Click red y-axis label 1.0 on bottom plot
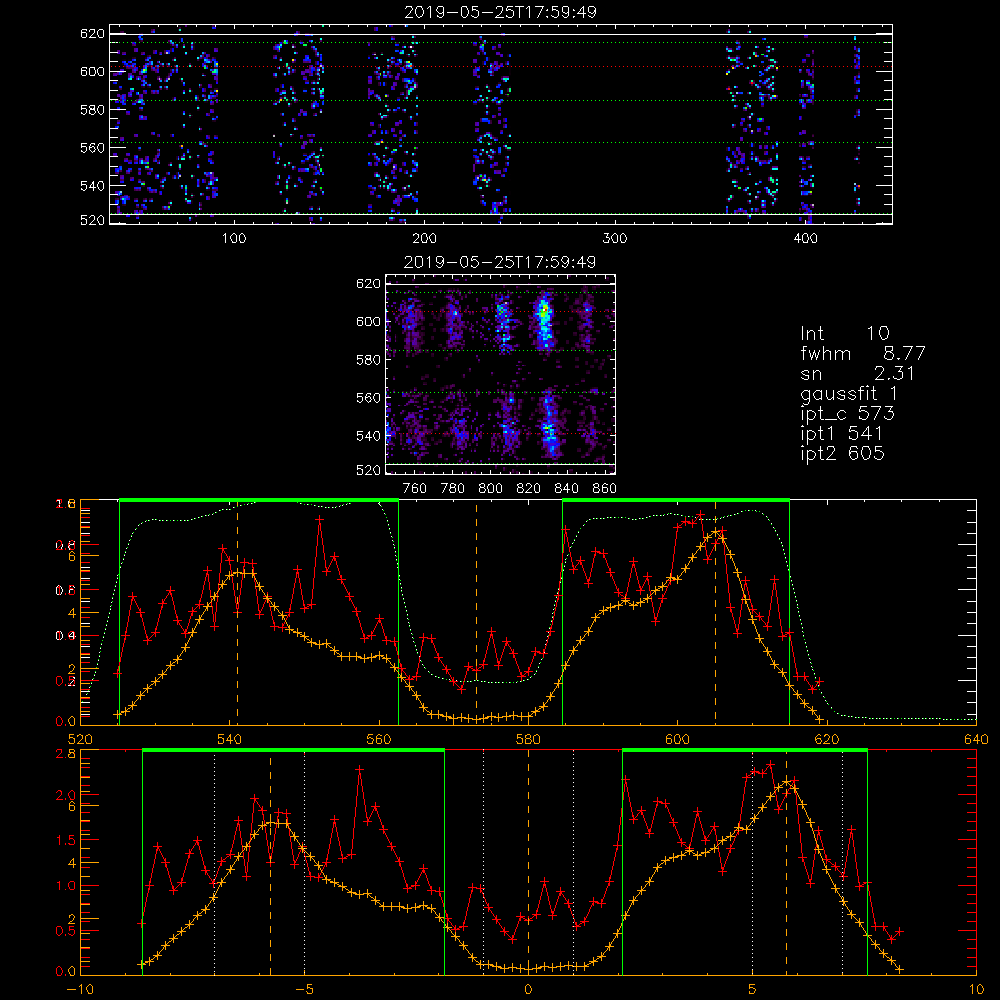This screenshot has height=1000, width=1000. 68,886
